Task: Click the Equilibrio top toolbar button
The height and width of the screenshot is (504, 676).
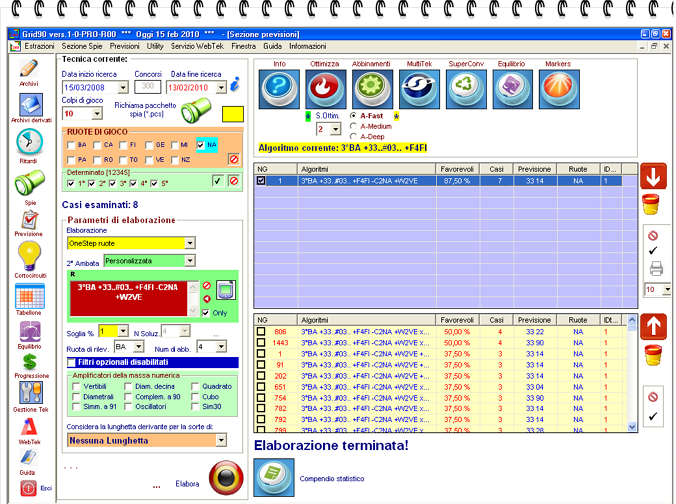Action: click(513, 89)
